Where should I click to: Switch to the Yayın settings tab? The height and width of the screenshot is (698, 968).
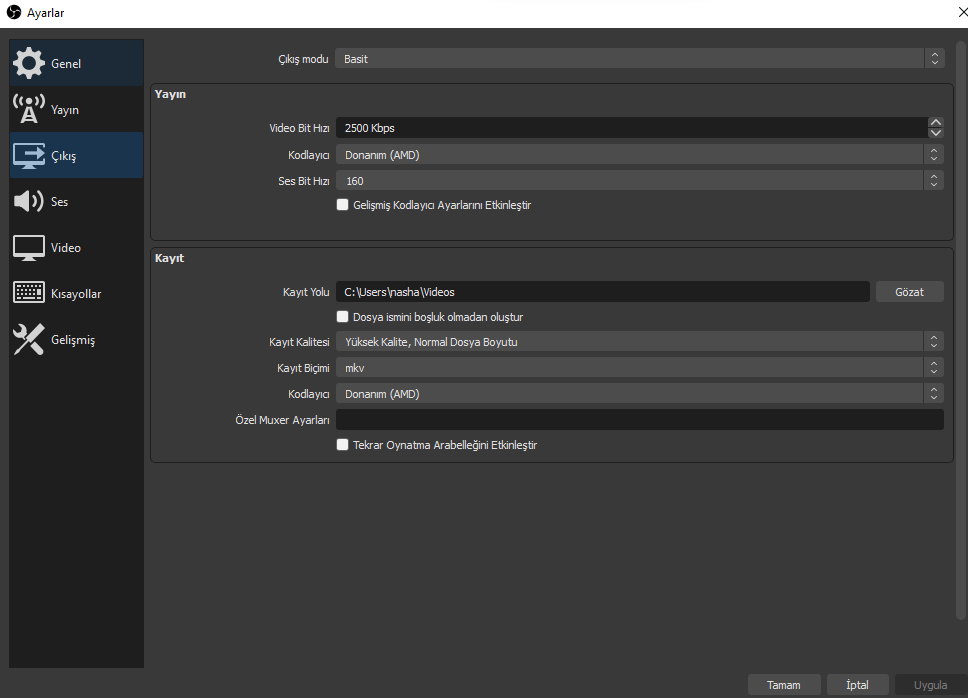pyautogui.click(x=77, y=109)
